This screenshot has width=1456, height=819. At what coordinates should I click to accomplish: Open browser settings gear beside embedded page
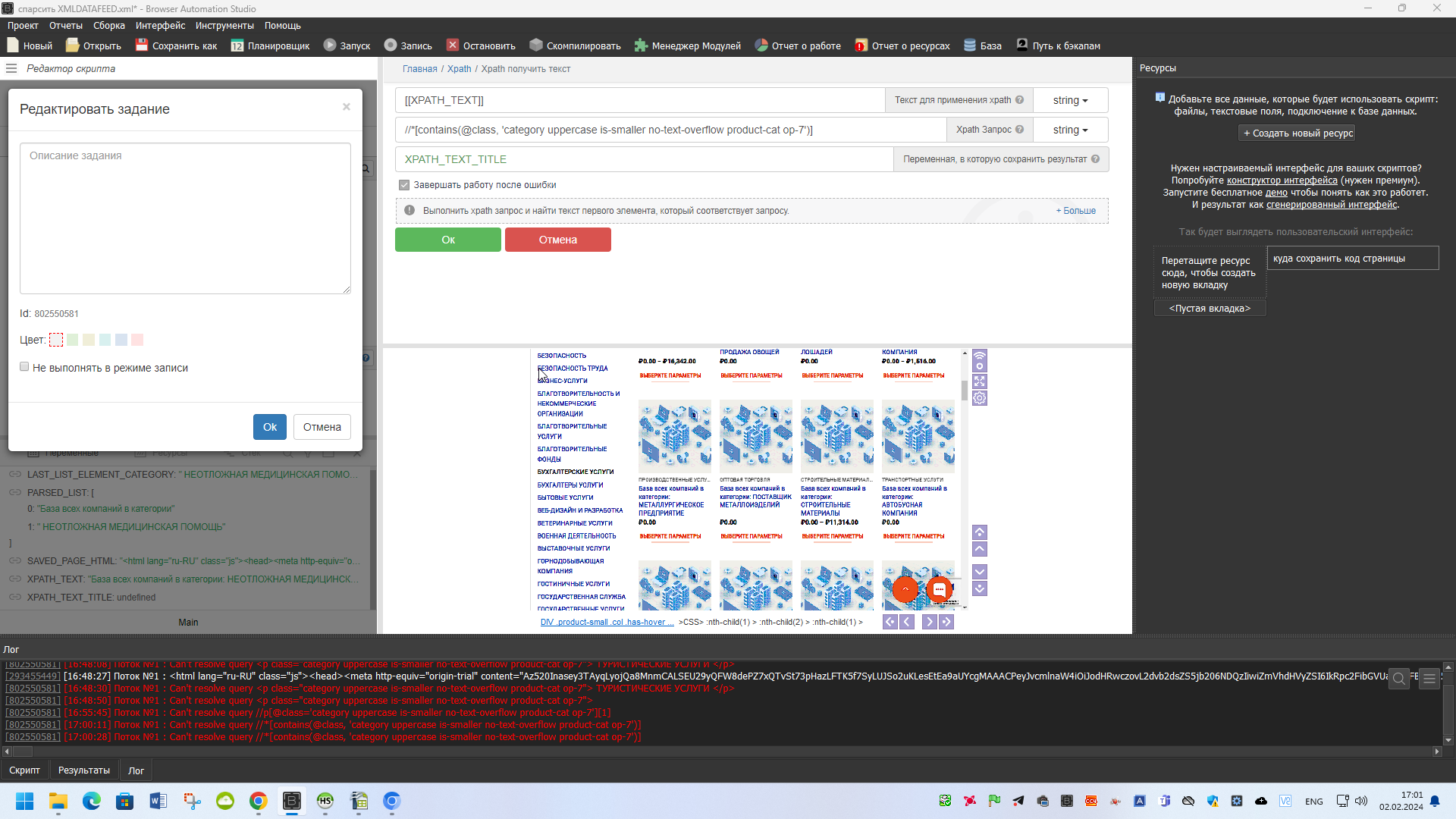(979, 398)
